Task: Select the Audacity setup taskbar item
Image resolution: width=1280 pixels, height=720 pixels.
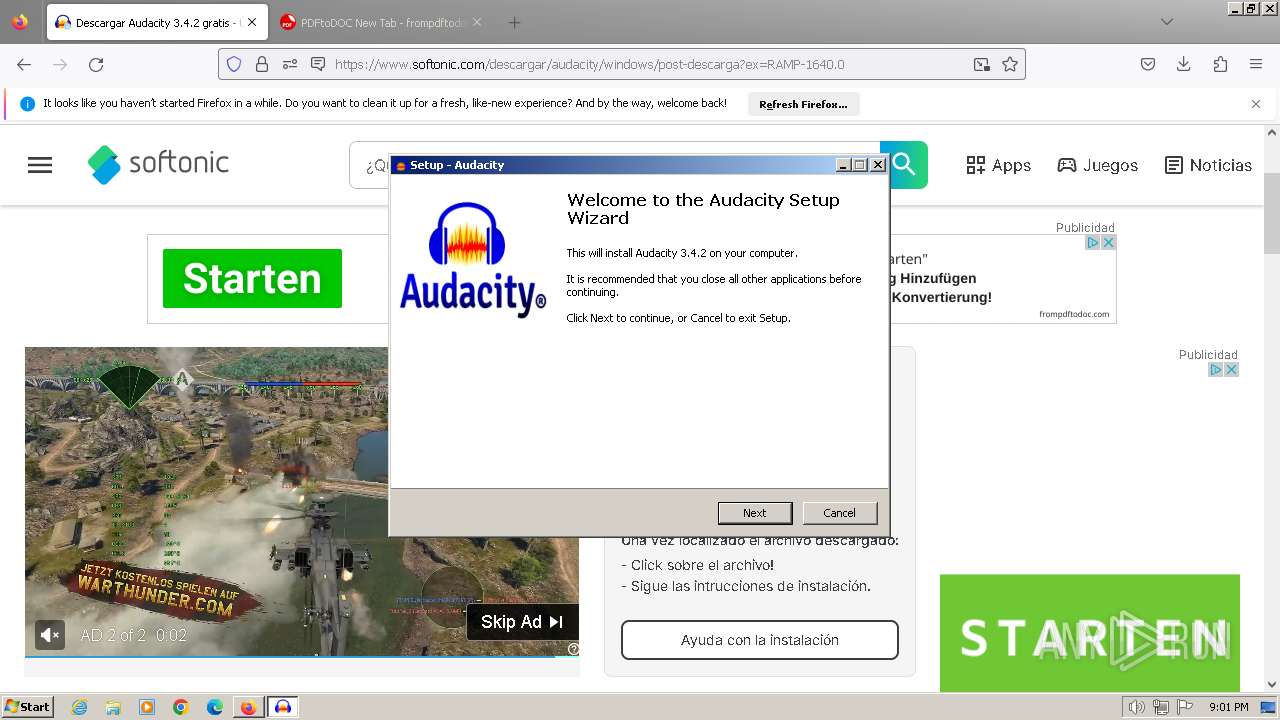Action: pyautogui.click(x=282, y=707)
